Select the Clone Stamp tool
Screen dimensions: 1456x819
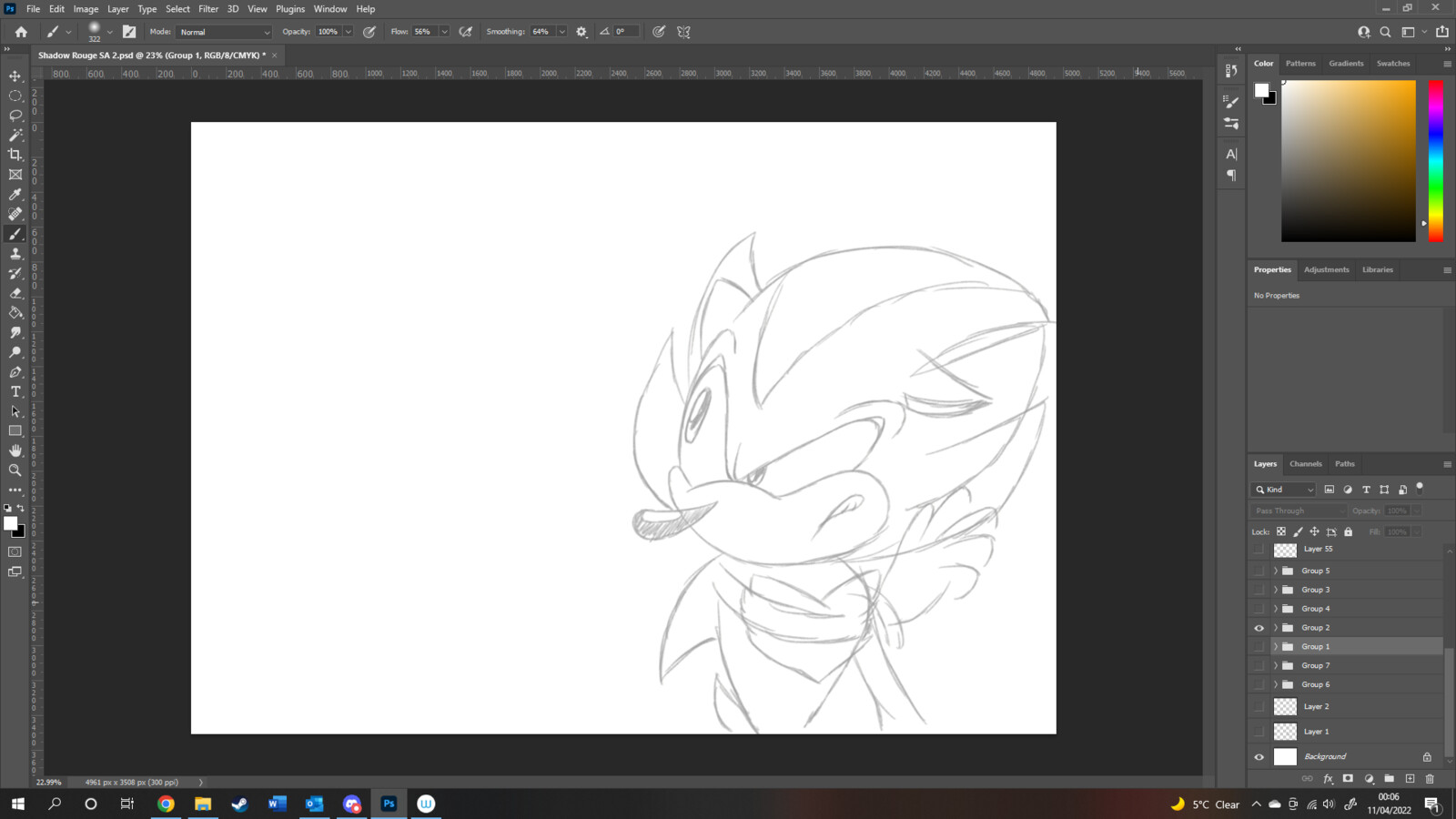[15, 253]
